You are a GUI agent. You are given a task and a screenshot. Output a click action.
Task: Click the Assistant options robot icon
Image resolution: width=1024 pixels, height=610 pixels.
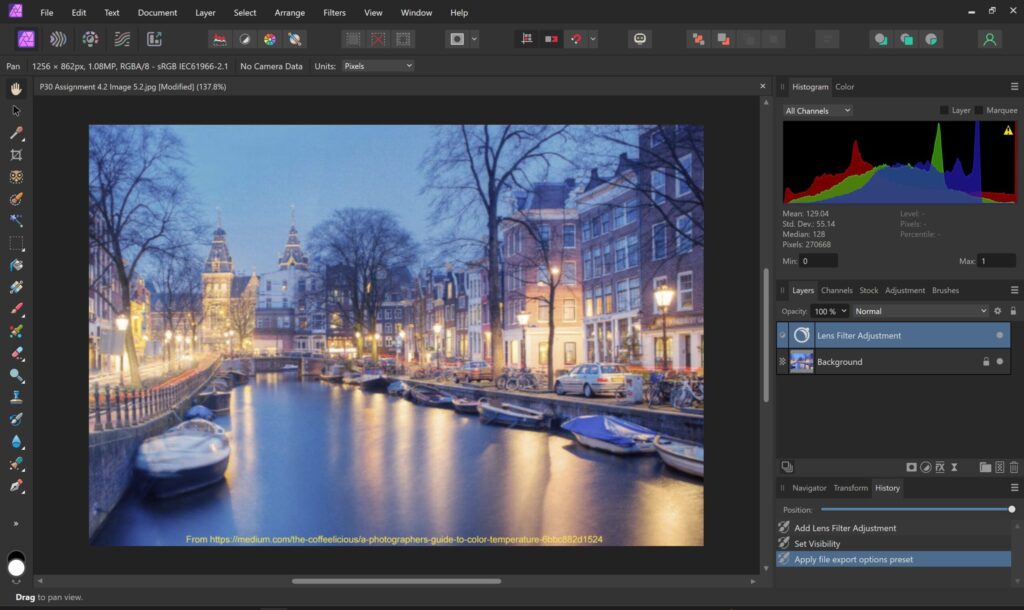(639, 39)
